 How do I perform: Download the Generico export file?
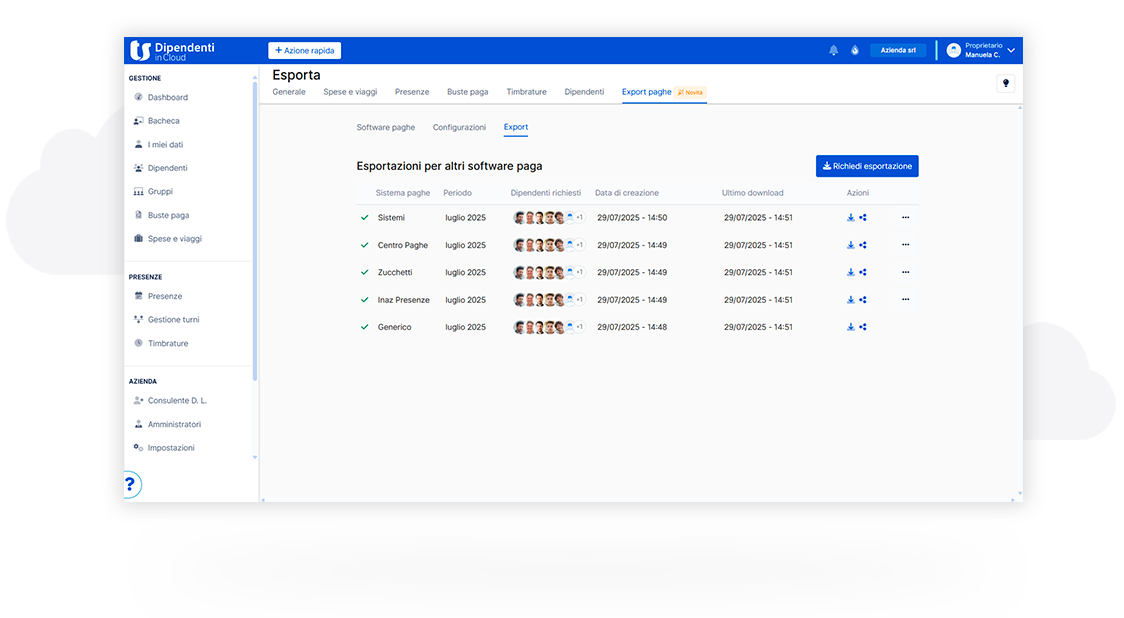(851, 327)
